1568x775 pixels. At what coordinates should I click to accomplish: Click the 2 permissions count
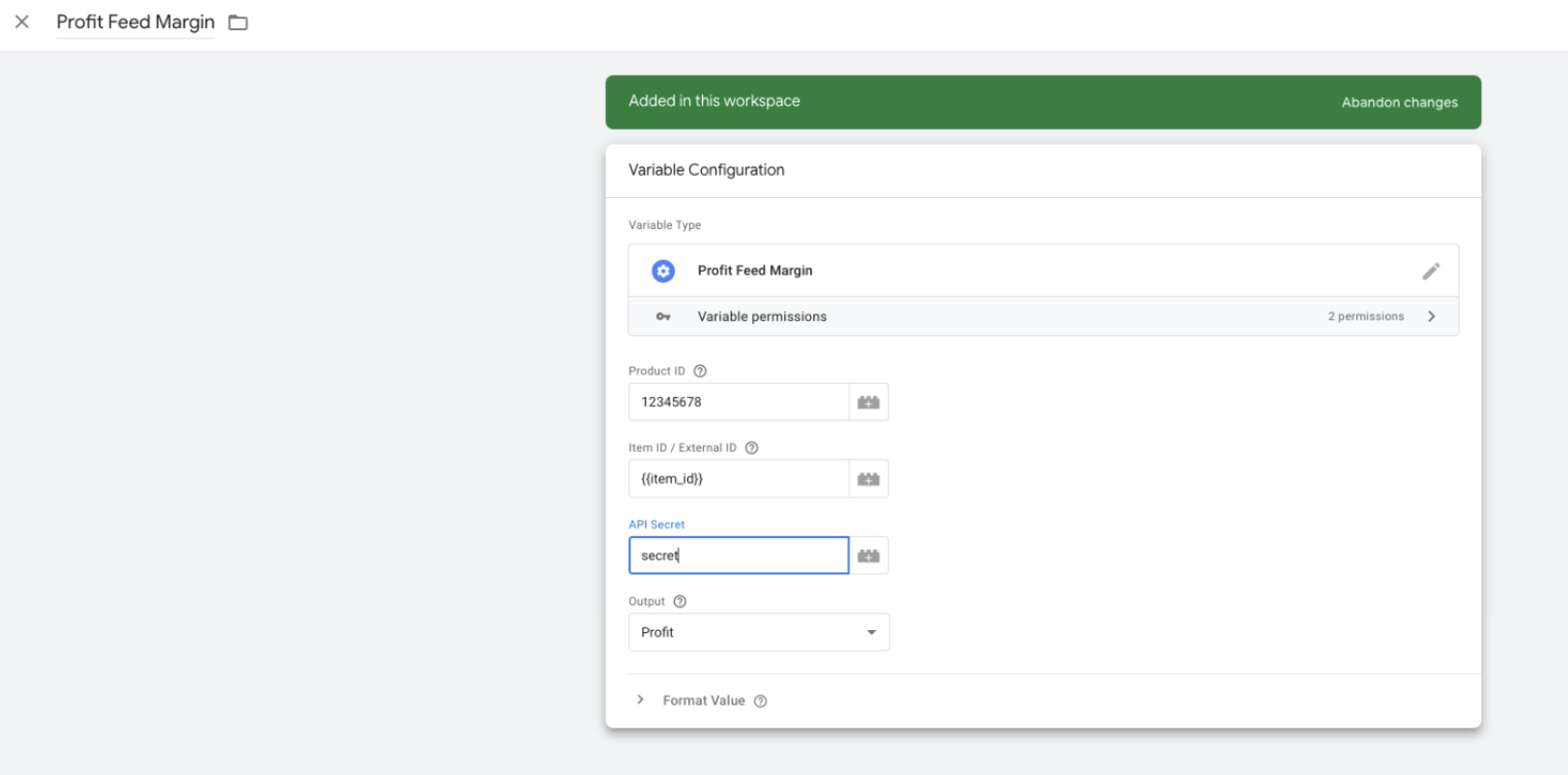click(1366, 317)
